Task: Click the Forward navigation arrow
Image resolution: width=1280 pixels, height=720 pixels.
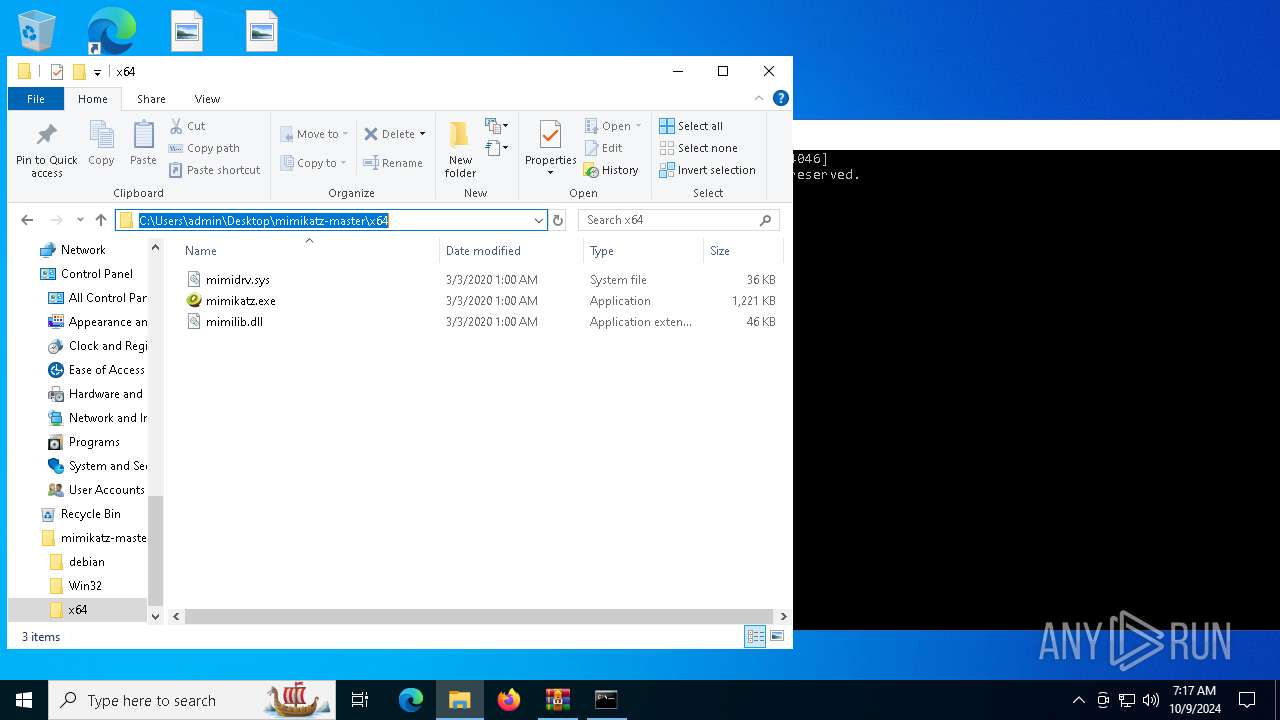Action: click(x=56, y=220)
